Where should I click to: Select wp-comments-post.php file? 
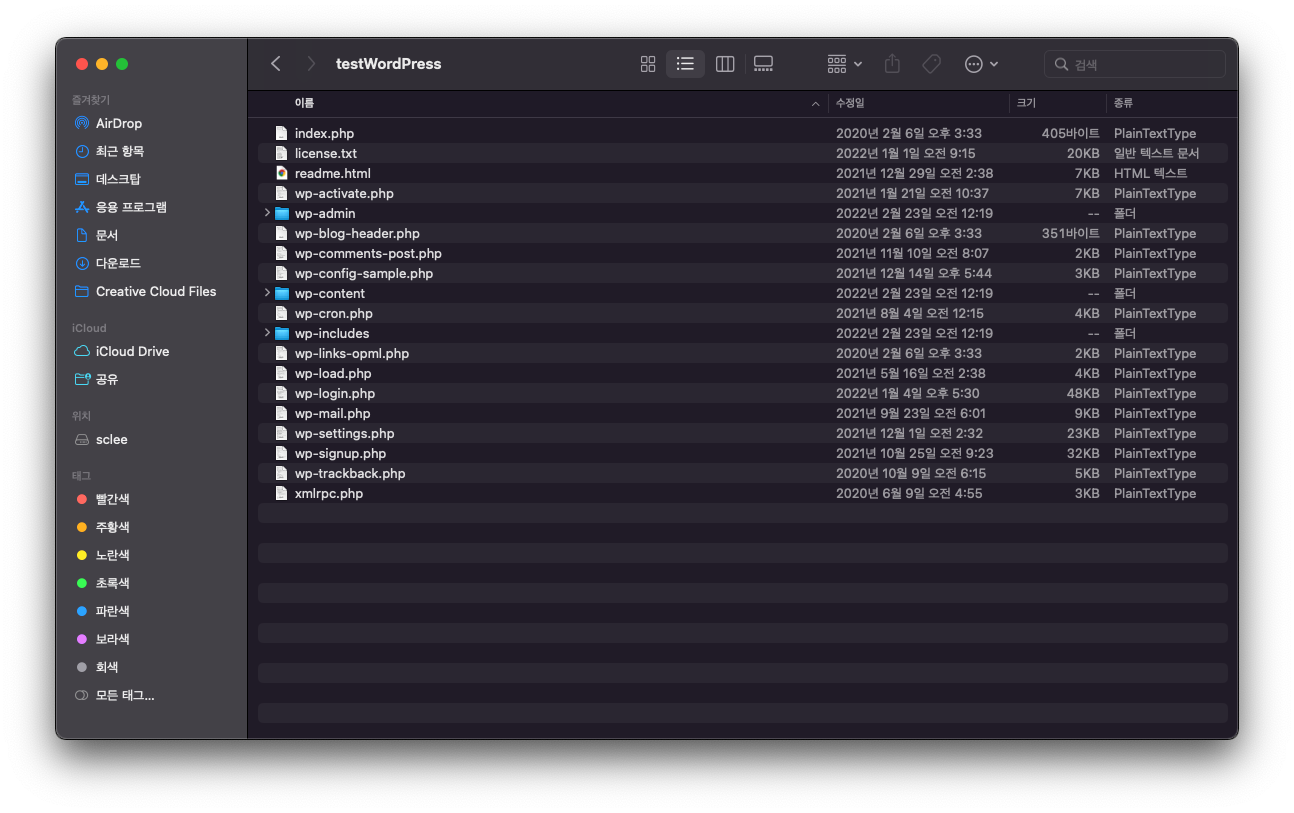tap(742, 253)
